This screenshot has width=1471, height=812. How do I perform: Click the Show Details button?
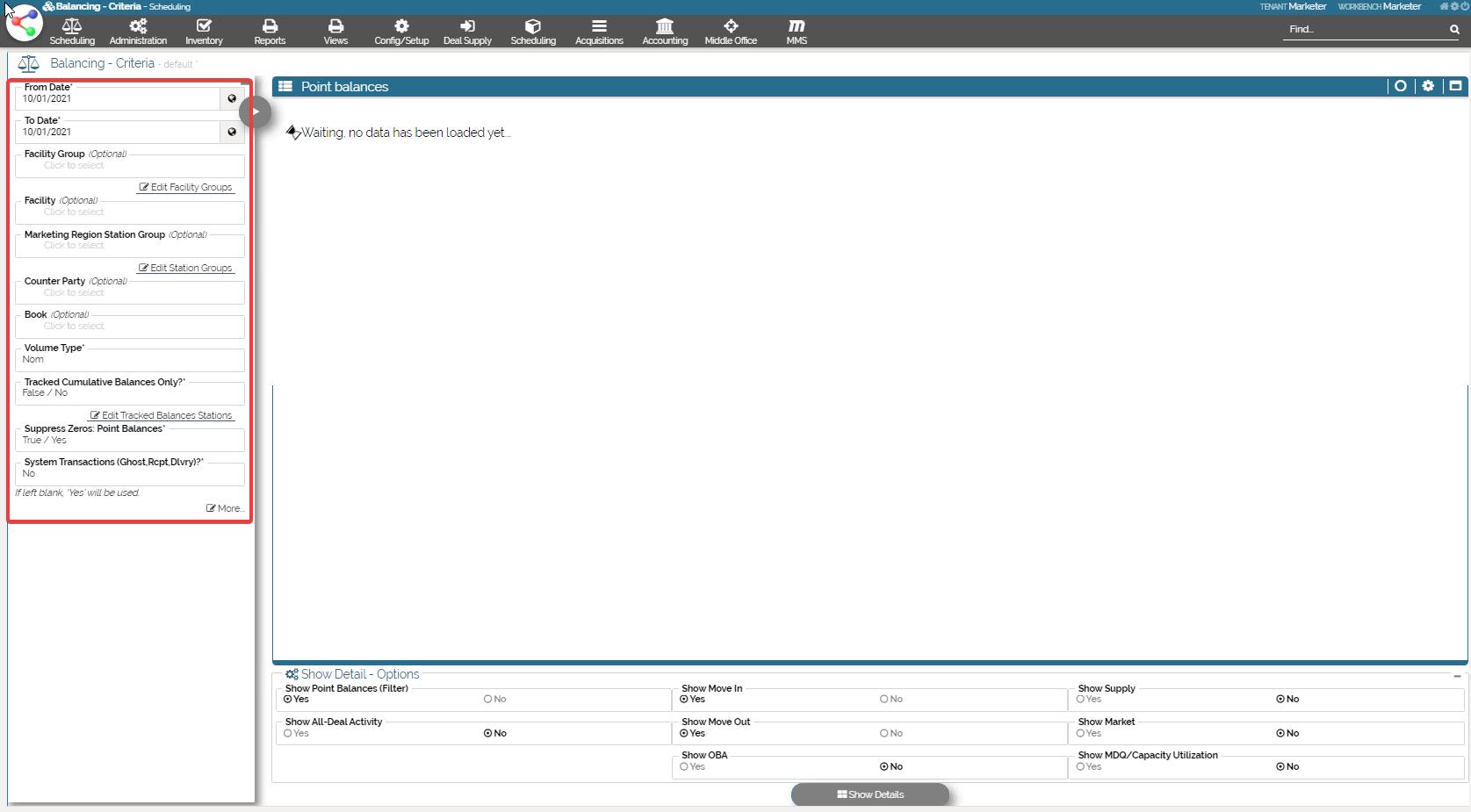pyautogui.click(x=869, y=794)
